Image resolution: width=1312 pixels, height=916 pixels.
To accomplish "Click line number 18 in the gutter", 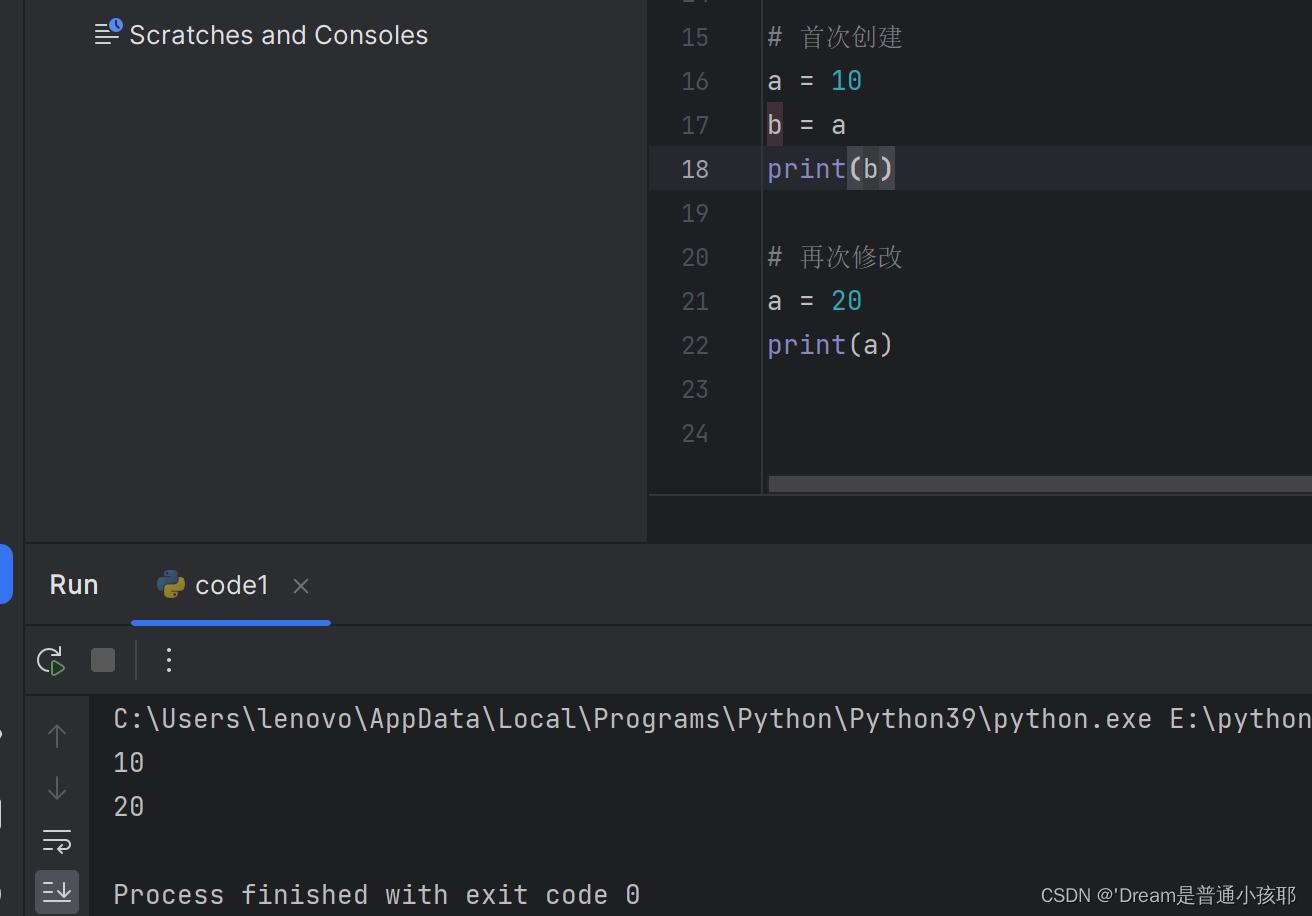I will tap(695, 169).
